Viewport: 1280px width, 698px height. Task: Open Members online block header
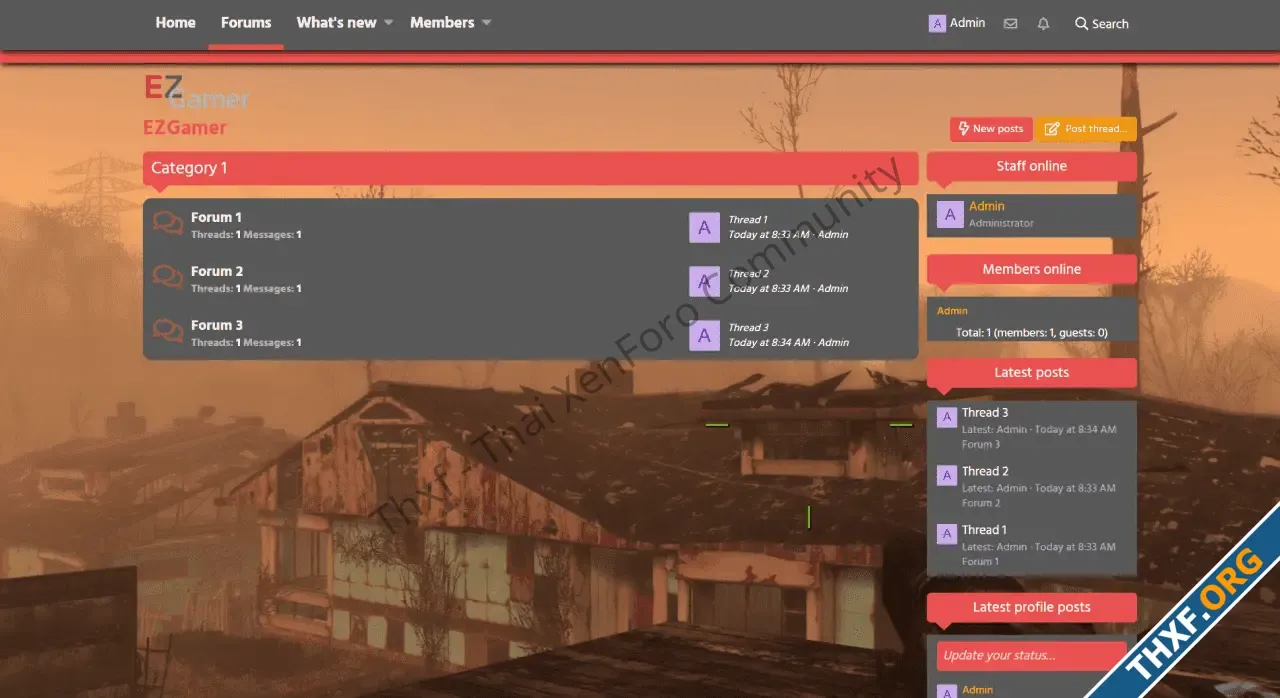coord(1031,269)
